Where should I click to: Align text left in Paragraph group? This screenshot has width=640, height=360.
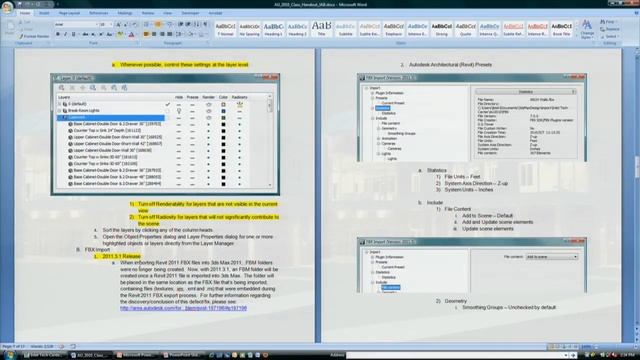tap(146, 34)
